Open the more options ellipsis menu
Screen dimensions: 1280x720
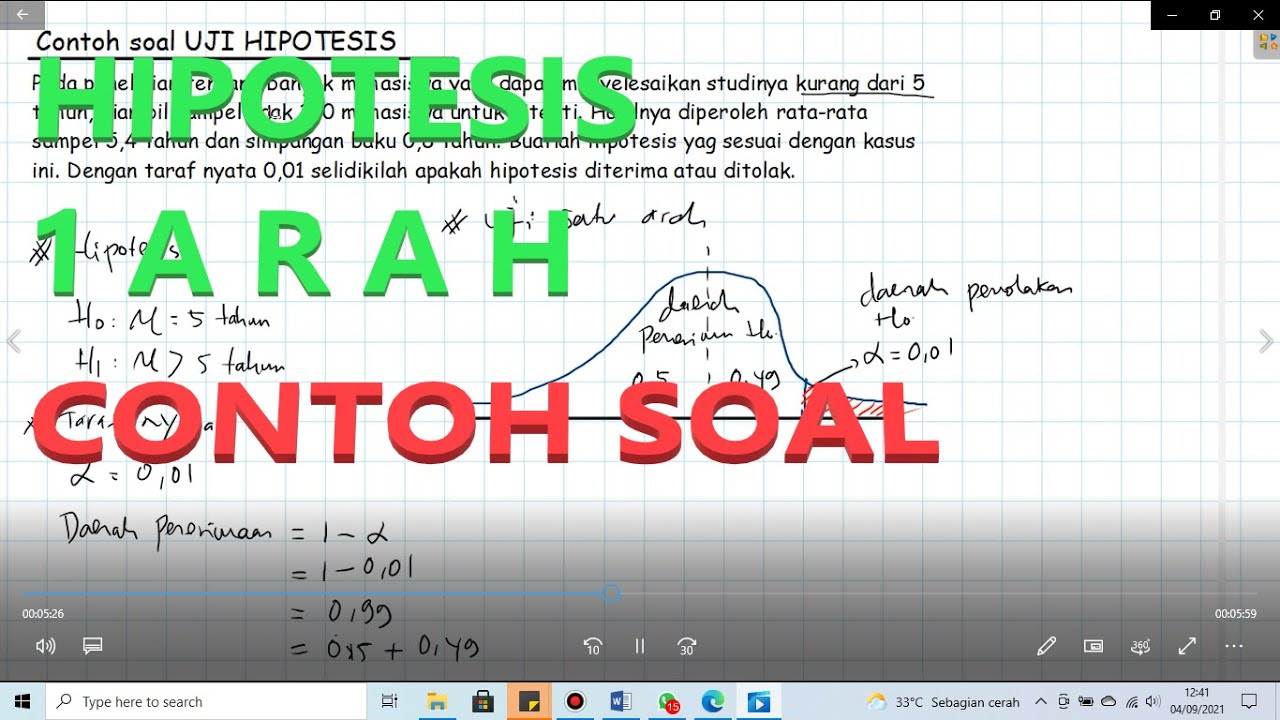(x=1234, y=646)
